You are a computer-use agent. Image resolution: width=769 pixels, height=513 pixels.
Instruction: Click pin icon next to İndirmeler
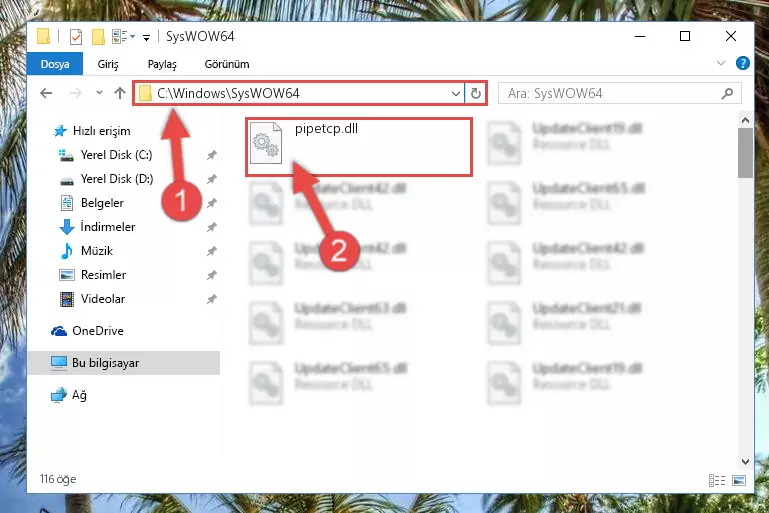[212, 227]
